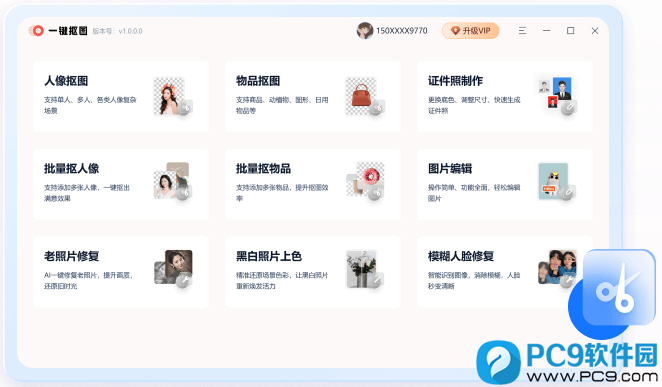The image size is (662, 387).
Task: Click the donut icon for 批量抠物品
Action: 365,181
